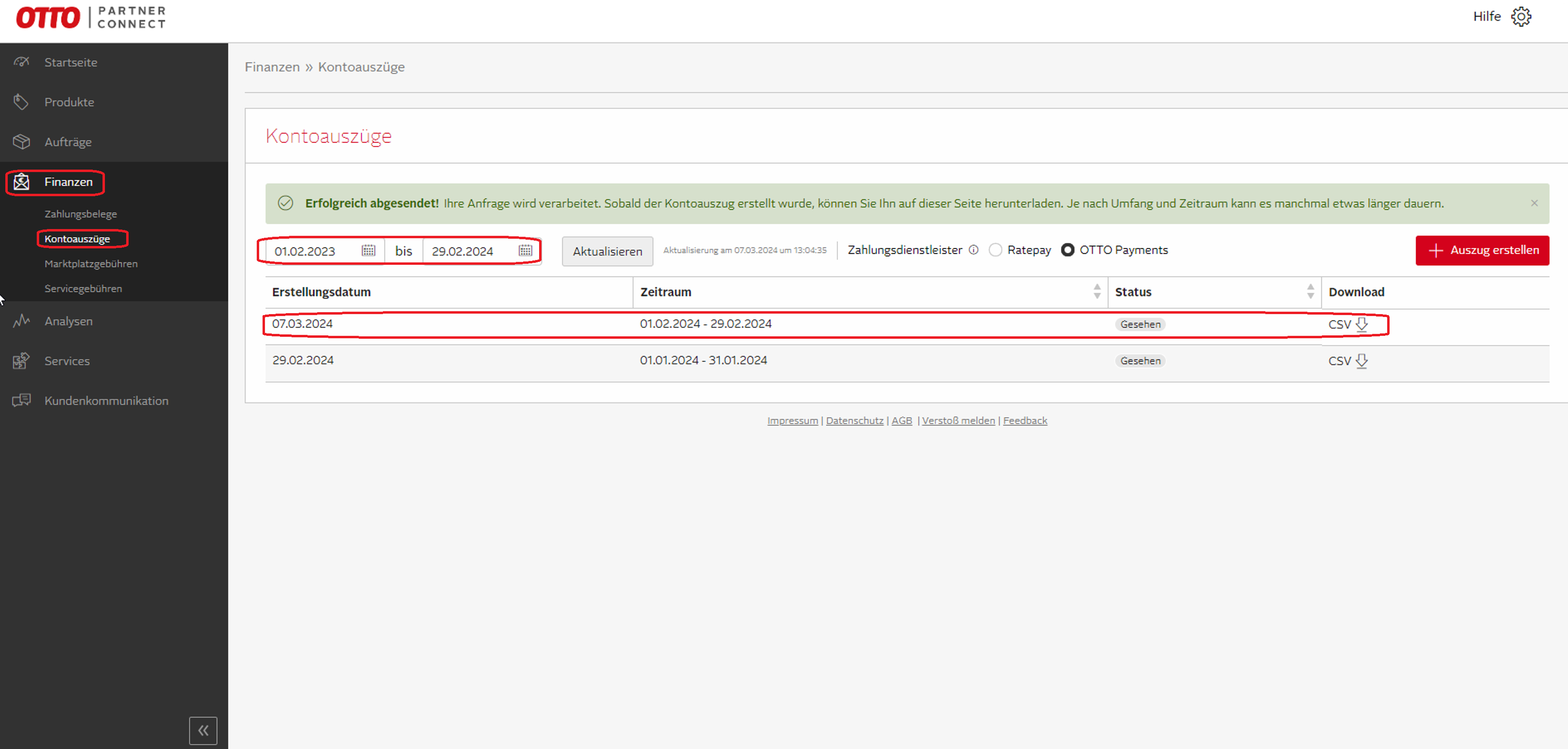The height and width of the screenshot is (749, 1568).
Task: Dismiss the green success notification
Action: (x=1534, y=203)
